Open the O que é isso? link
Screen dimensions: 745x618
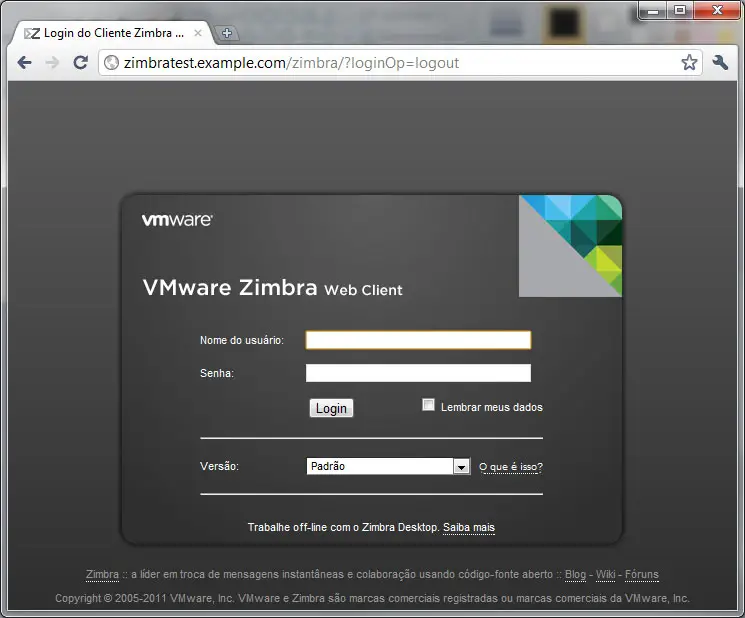511,467
